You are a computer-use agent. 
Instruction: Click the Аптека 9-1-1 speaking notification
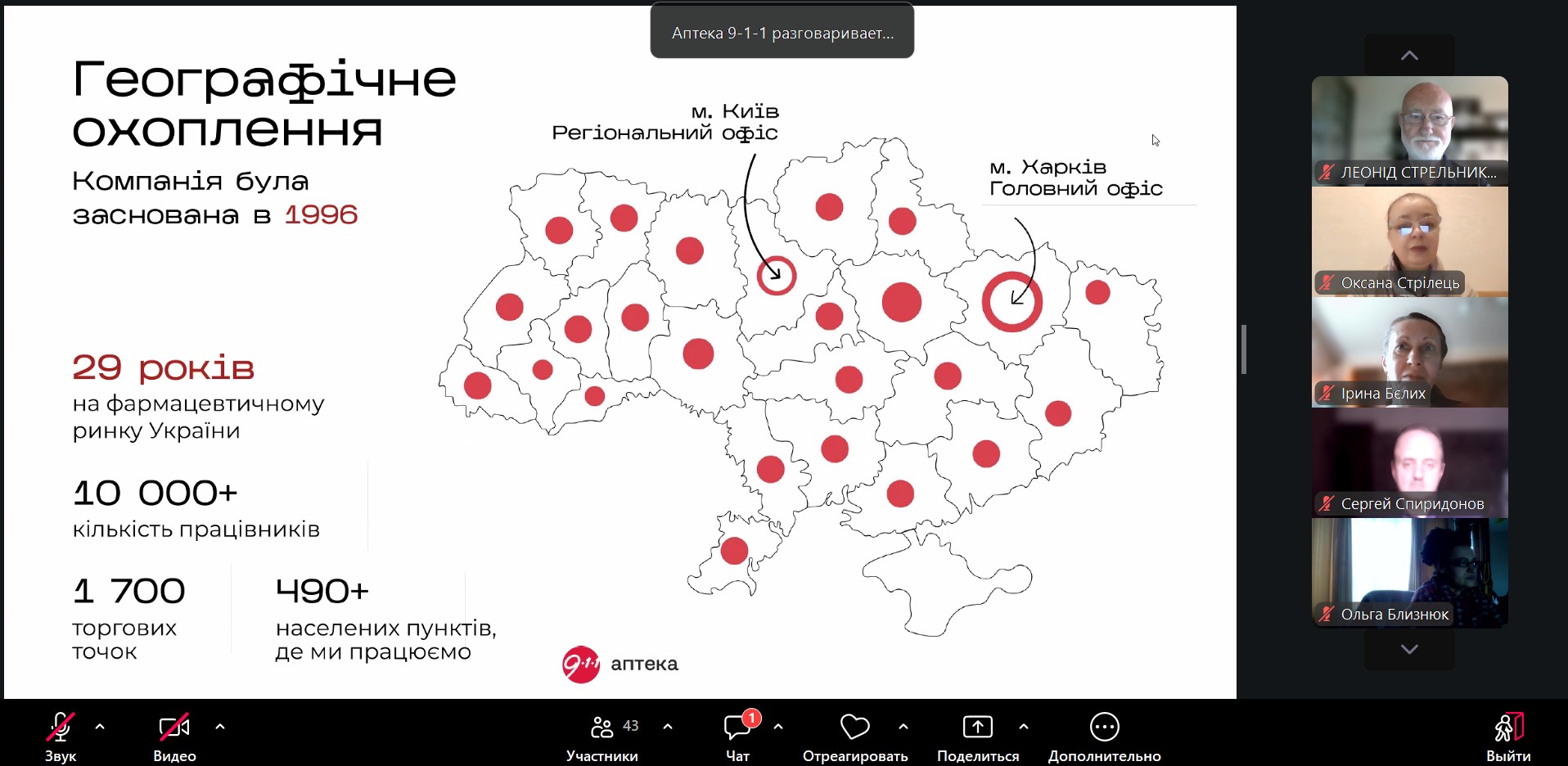[782, 33]
